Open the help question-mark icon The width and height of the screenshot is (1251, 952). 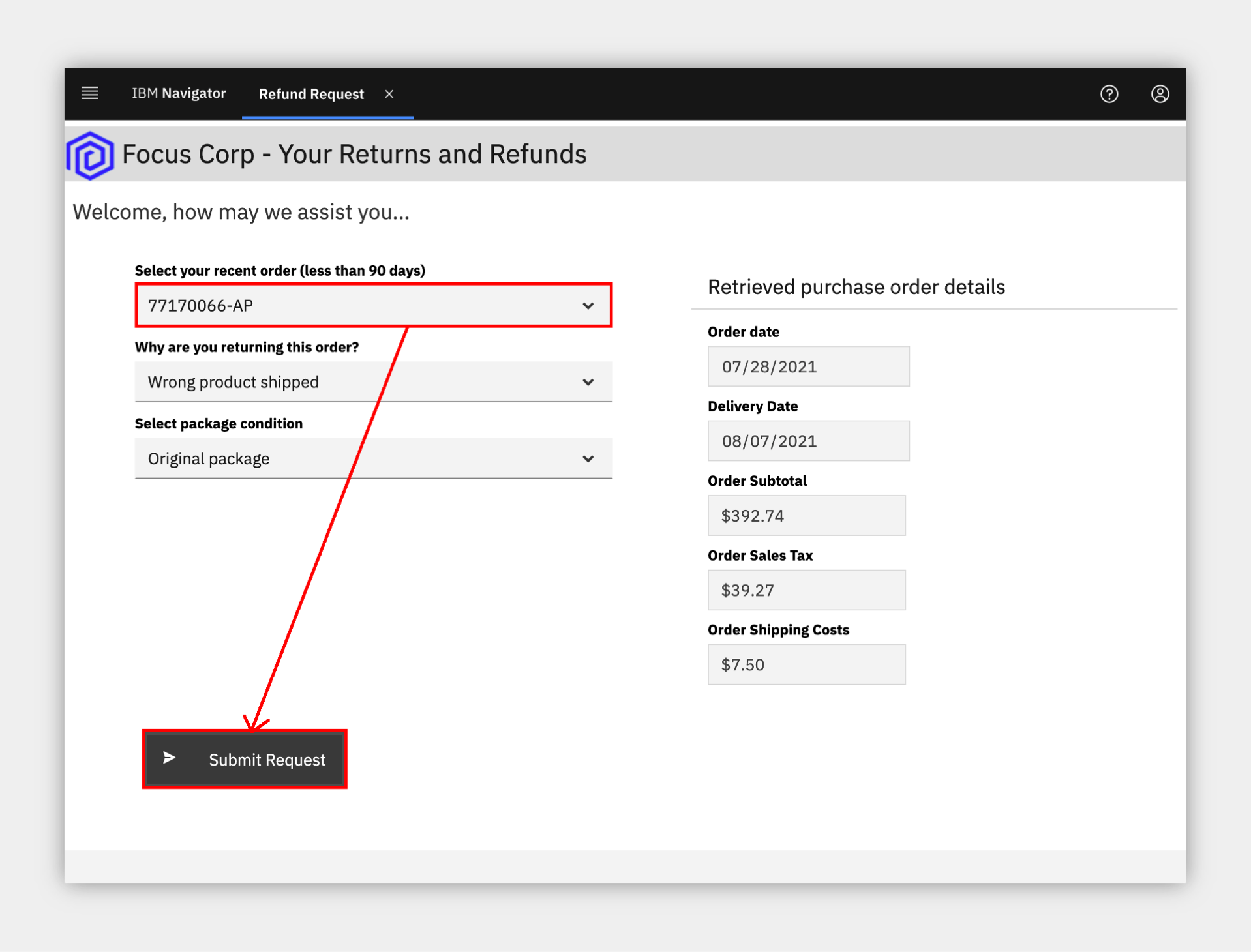[1109, 94]
